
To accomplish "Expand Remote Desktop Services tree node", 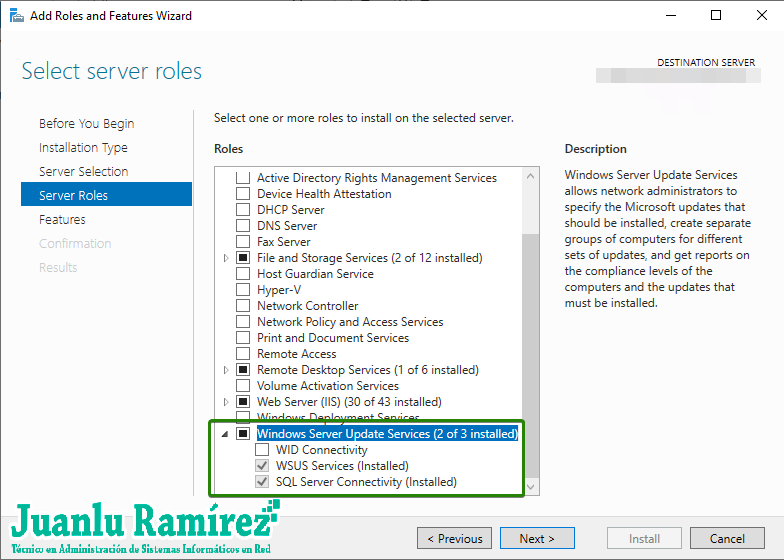I will tap(226, 370).
